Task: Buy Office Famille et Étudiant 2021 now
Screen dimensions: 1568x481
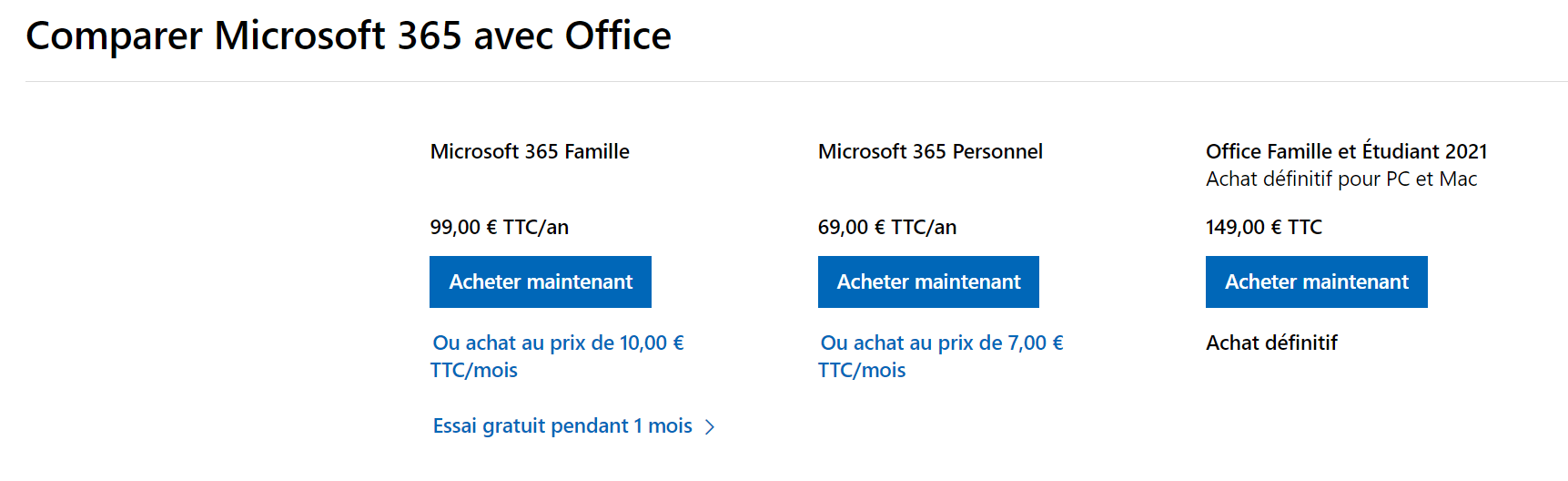Action: coord(1316,282)
